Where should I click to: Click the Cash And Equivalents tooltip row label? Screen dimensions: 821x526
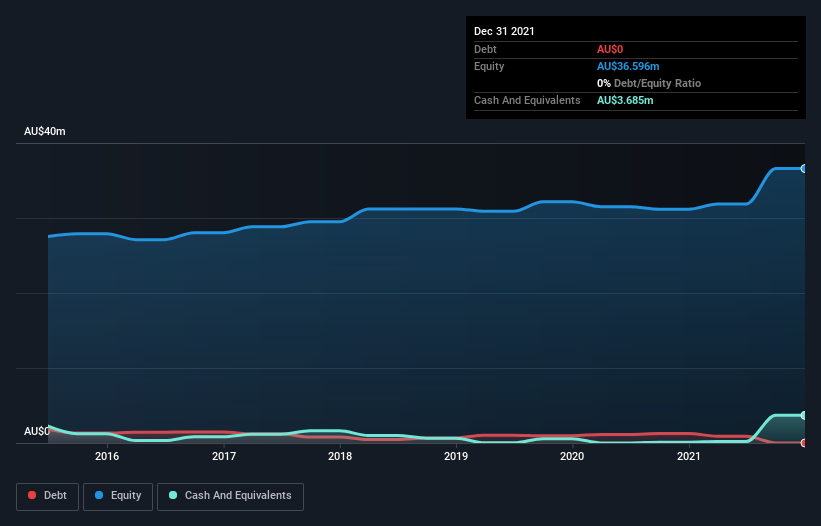point(527,100)
